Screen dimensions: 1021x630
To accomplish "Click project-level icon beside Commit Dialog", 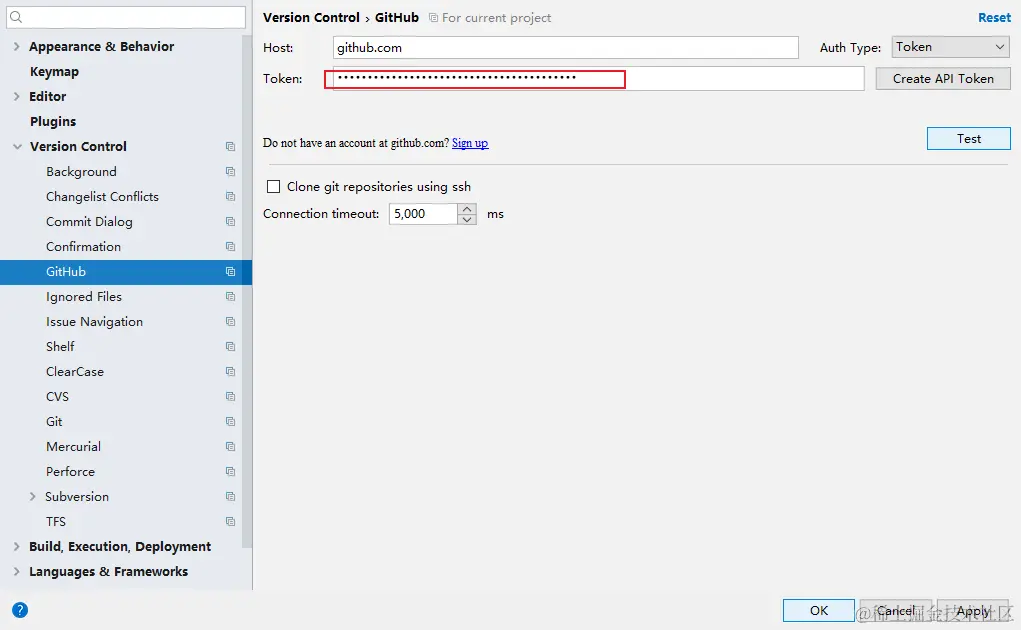I will coord(230,221).
